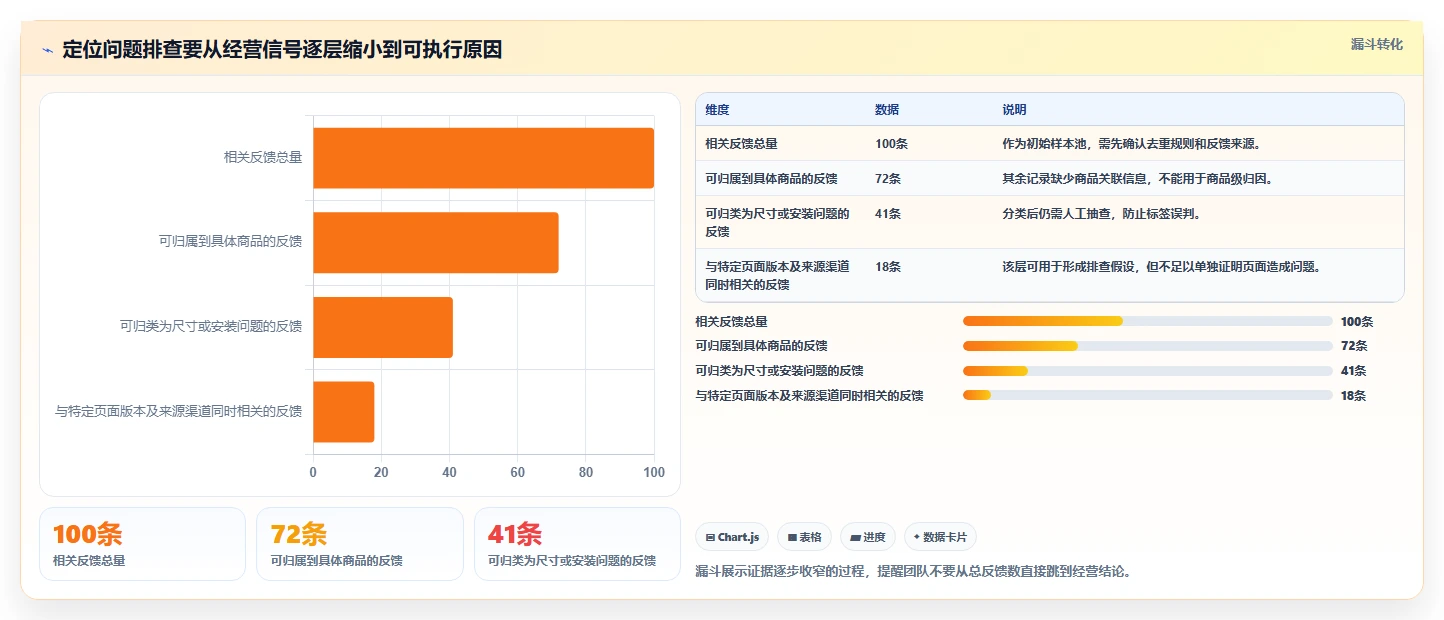Click the 18条 progress bar
1444x620 pixels.
click(1147, 395)
